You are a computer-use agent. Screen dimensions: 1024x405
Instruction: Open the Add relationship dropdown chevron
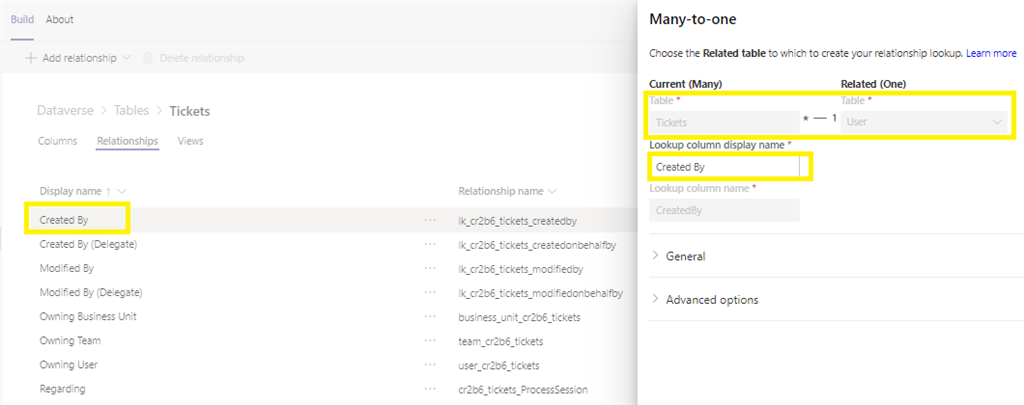tap(126, 58)
